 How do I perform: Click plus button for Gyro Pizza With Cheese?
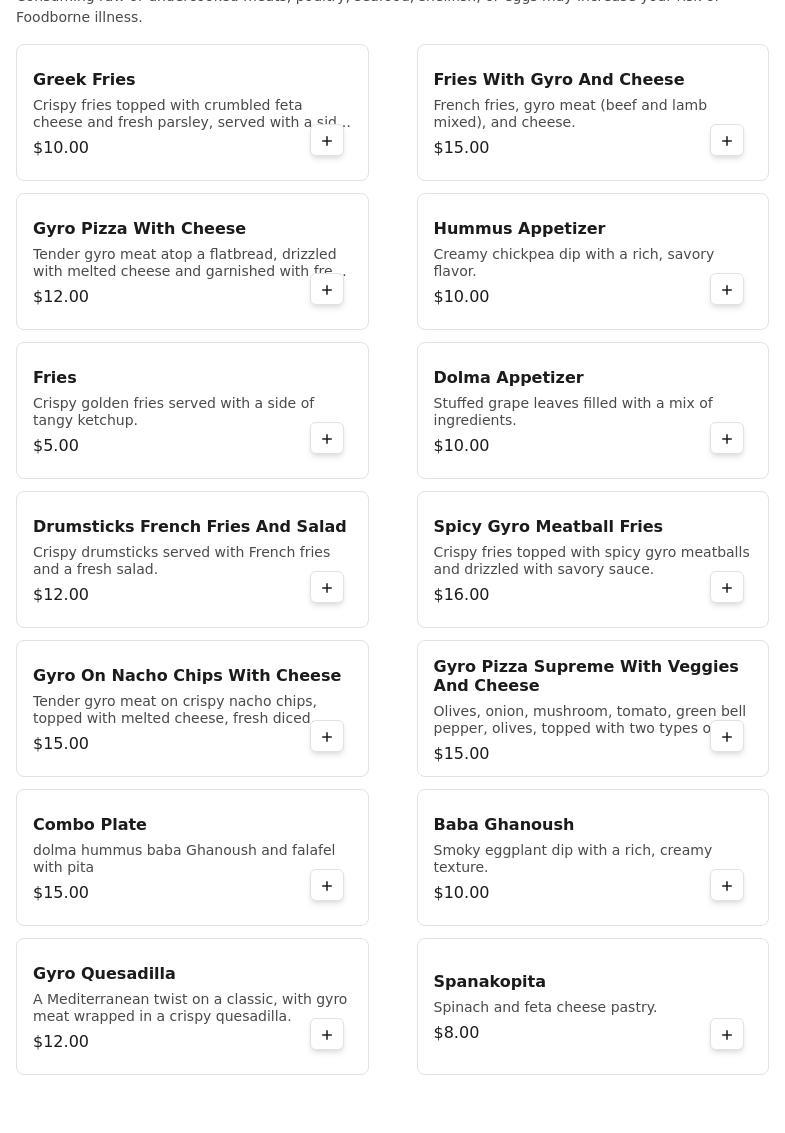327,290
